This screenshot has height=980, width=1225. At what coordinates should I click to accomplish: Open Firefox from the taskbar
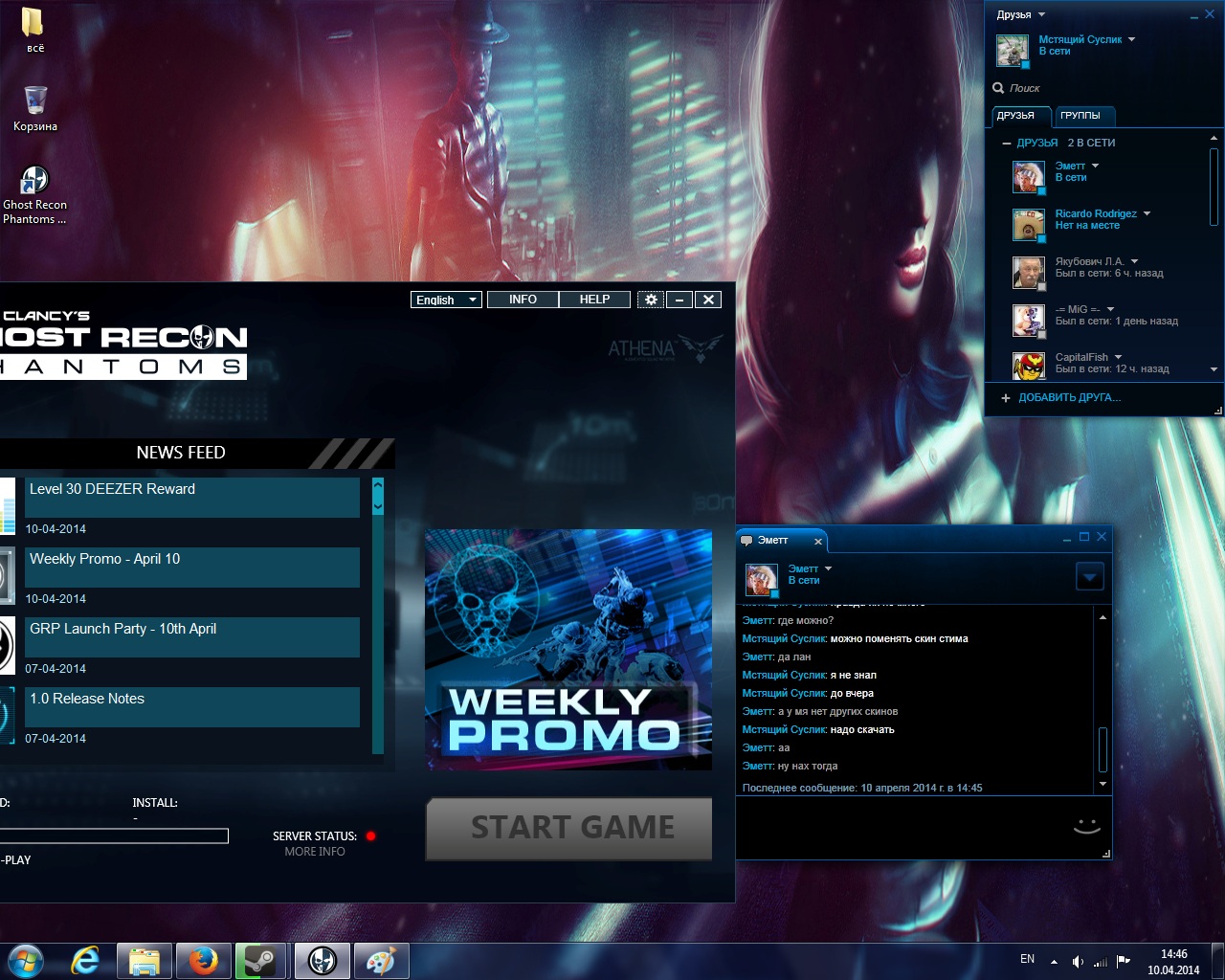click(203, 960)
